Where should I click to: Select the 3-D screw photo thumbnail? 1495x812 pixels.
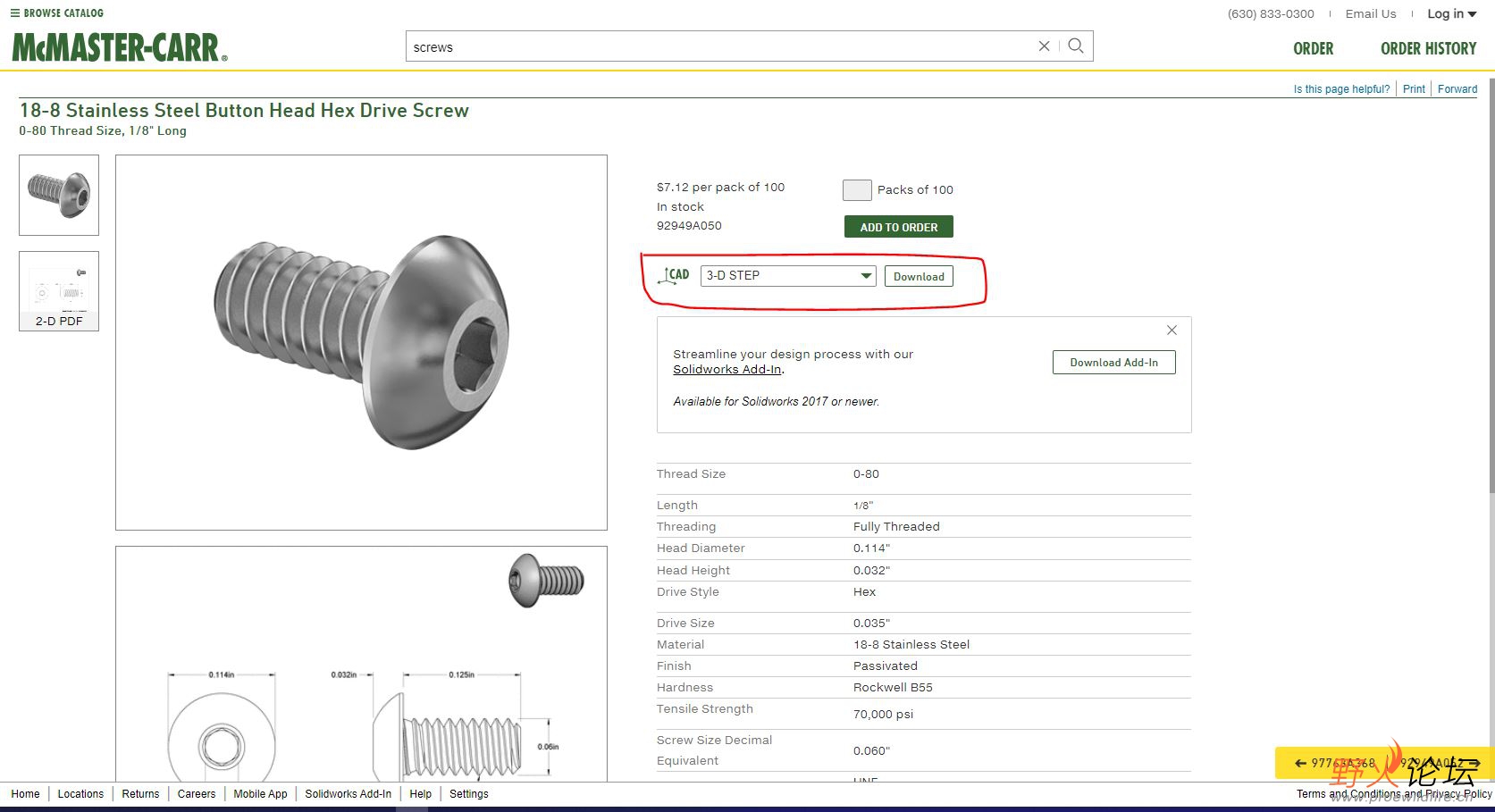(x=59, y=195)
